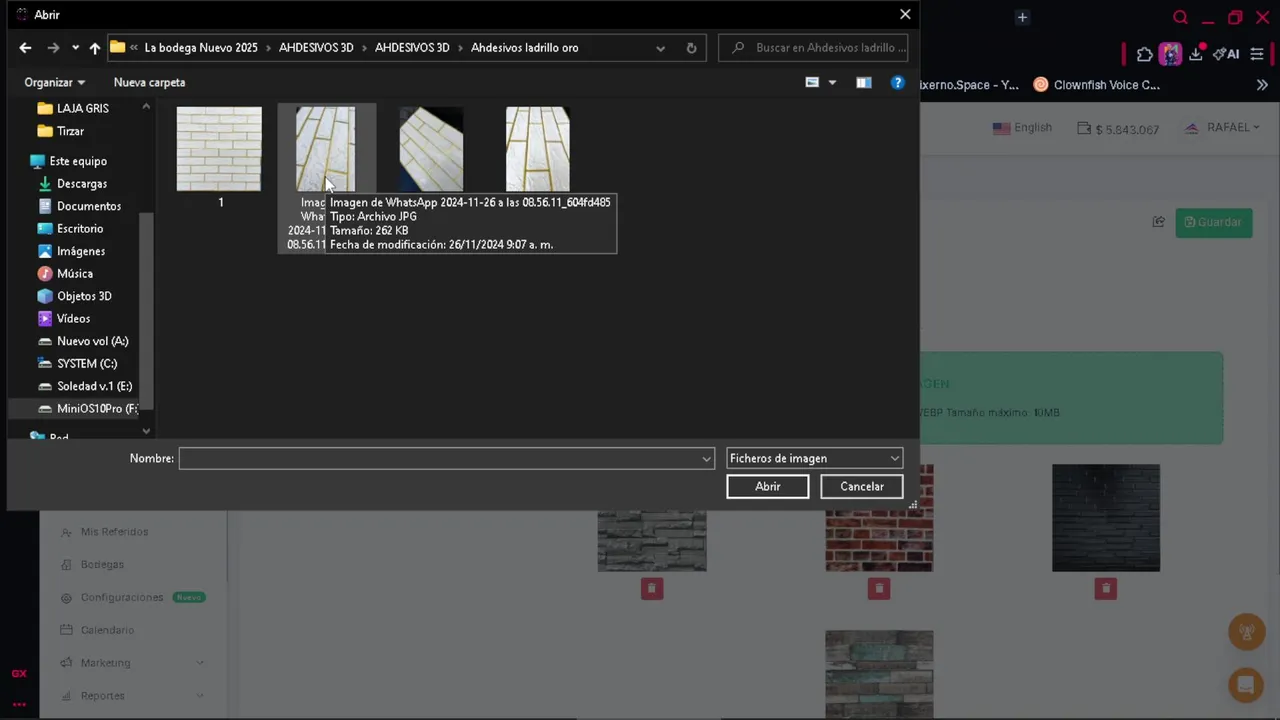Screen dimensions: 1280x720
Task: Open the Organizar menu
Action: click(x=55, y=82)
